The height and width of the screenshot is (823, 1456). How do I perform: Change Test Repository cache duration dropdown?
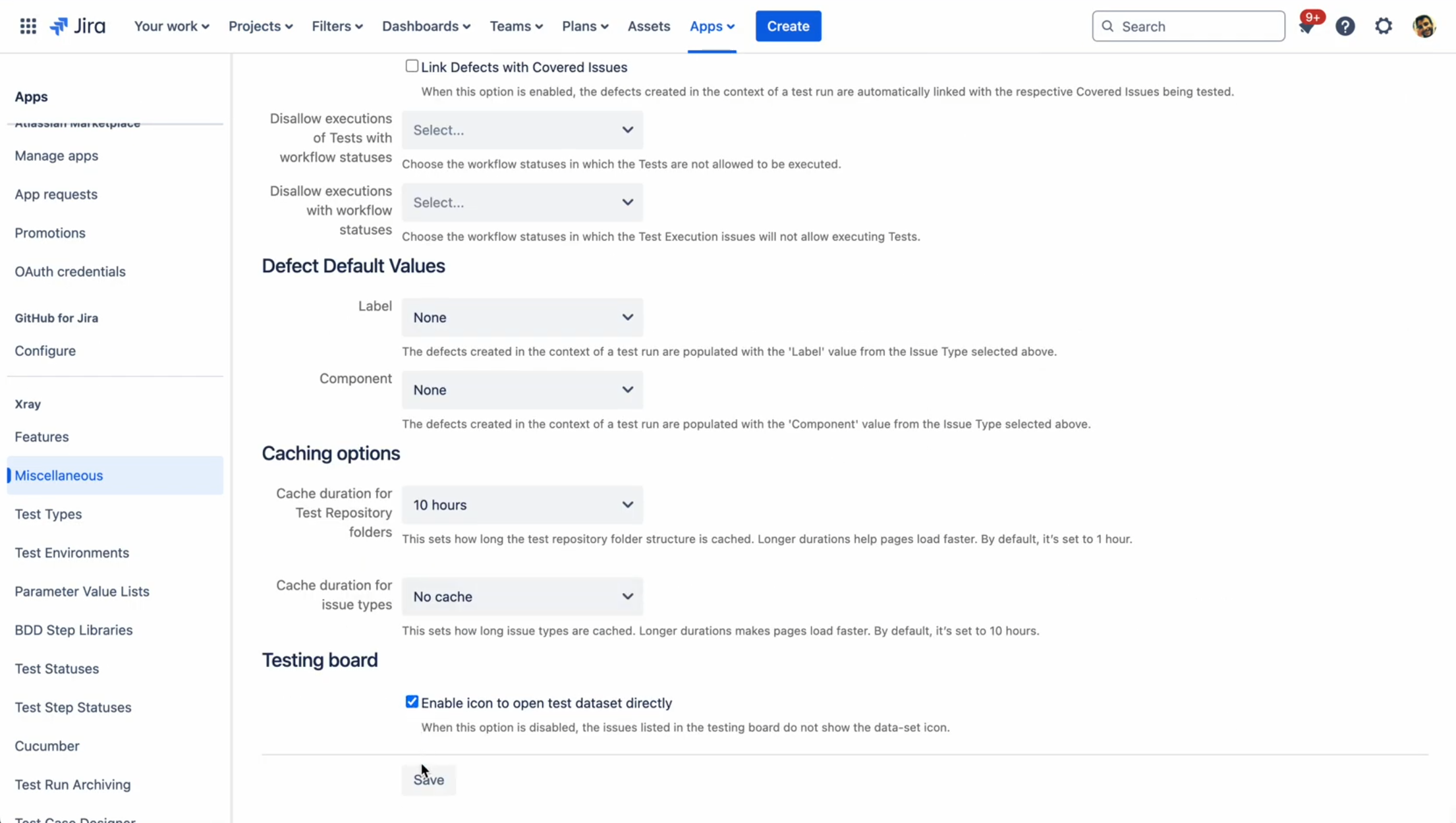[522, 505]
